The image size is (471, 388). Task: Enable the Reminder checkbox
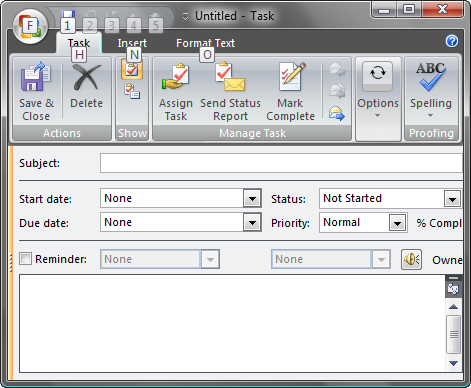25,259
